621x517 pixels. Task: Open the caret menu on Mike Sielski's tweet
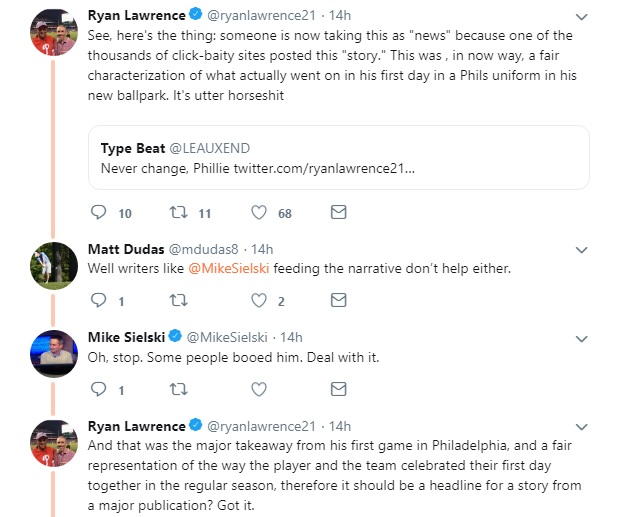coord(582,337)
